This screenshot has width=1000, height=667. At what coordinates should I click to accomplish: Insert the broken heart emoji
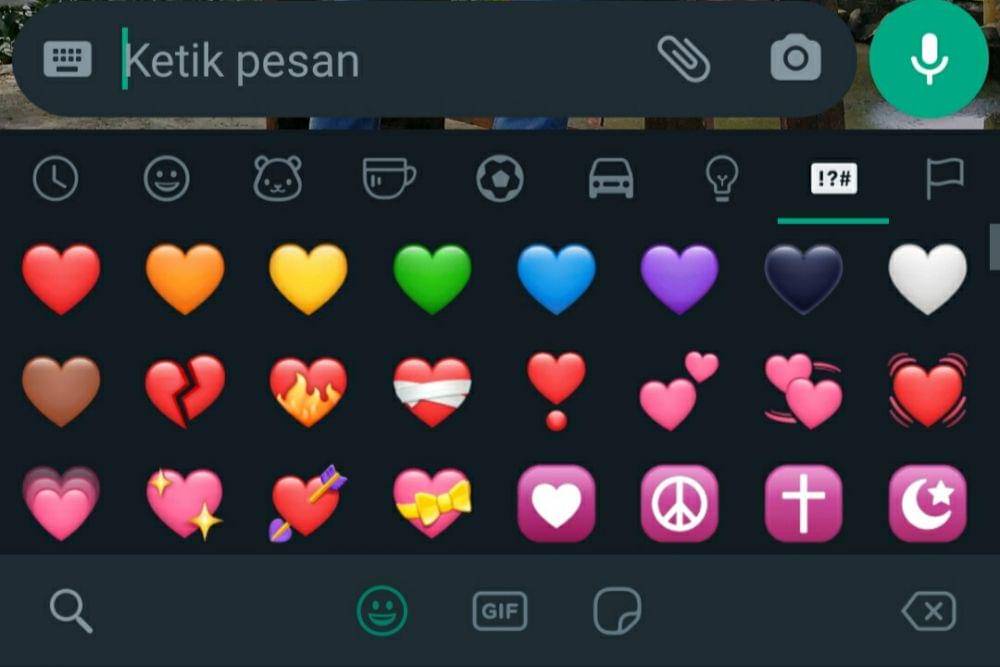click(185, 390)
